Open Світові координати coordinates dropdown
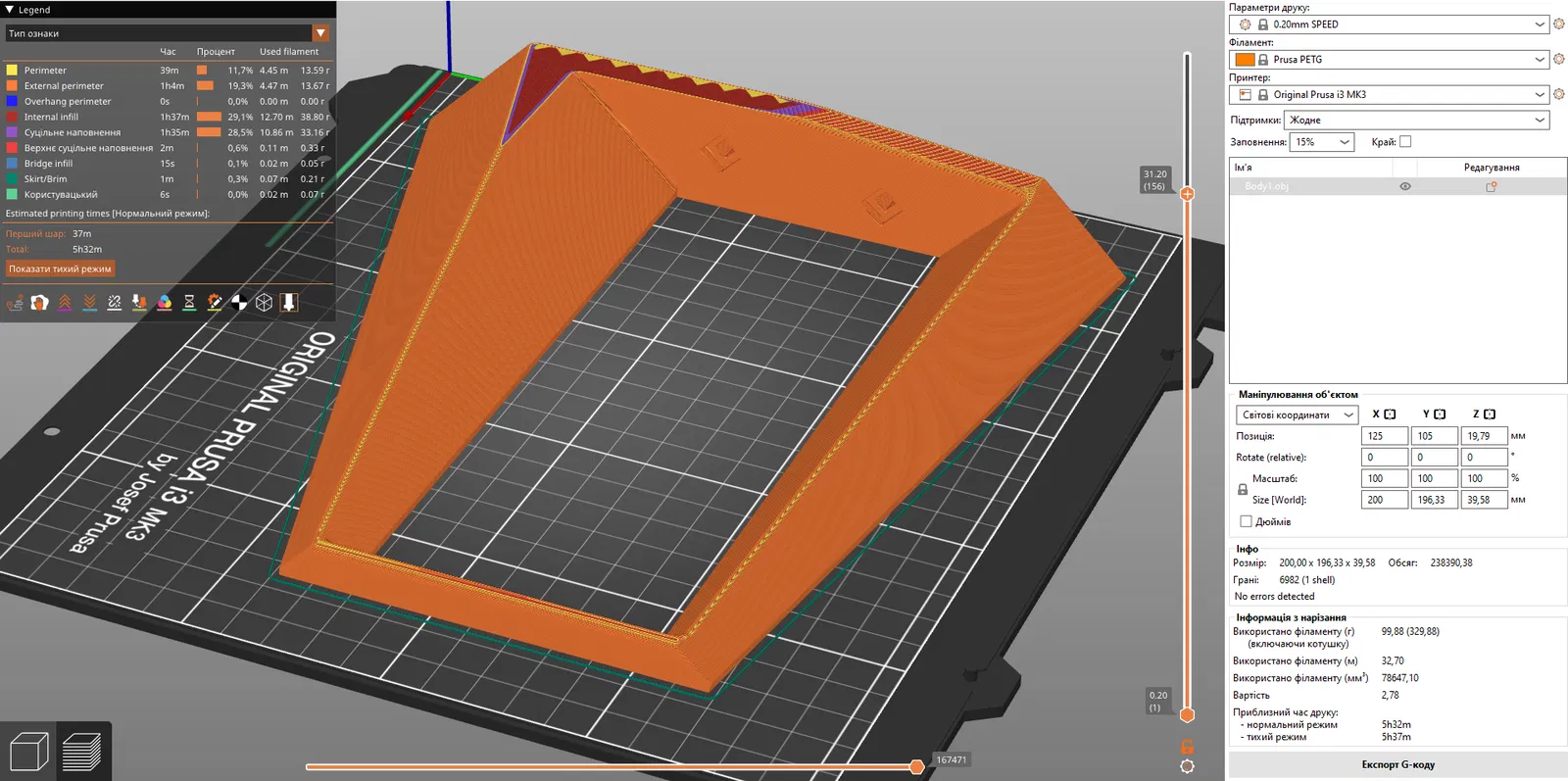1568x781 pixels. coord(1297,415)
